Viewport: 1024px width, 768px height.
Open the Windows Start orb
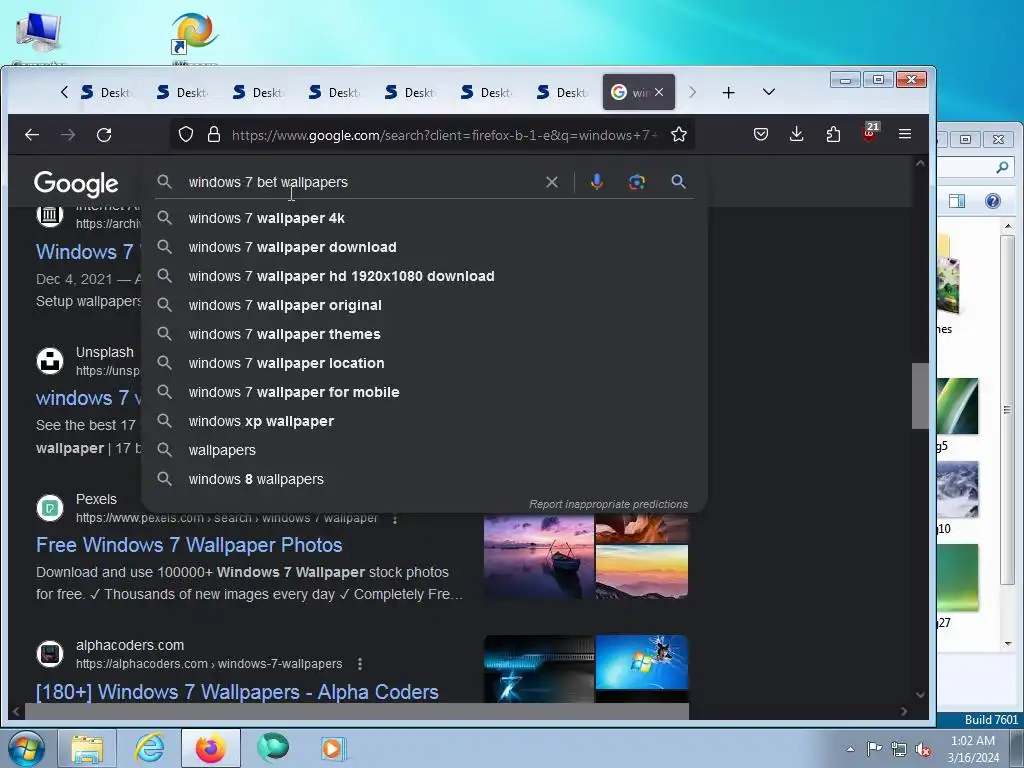coord(26,748)
